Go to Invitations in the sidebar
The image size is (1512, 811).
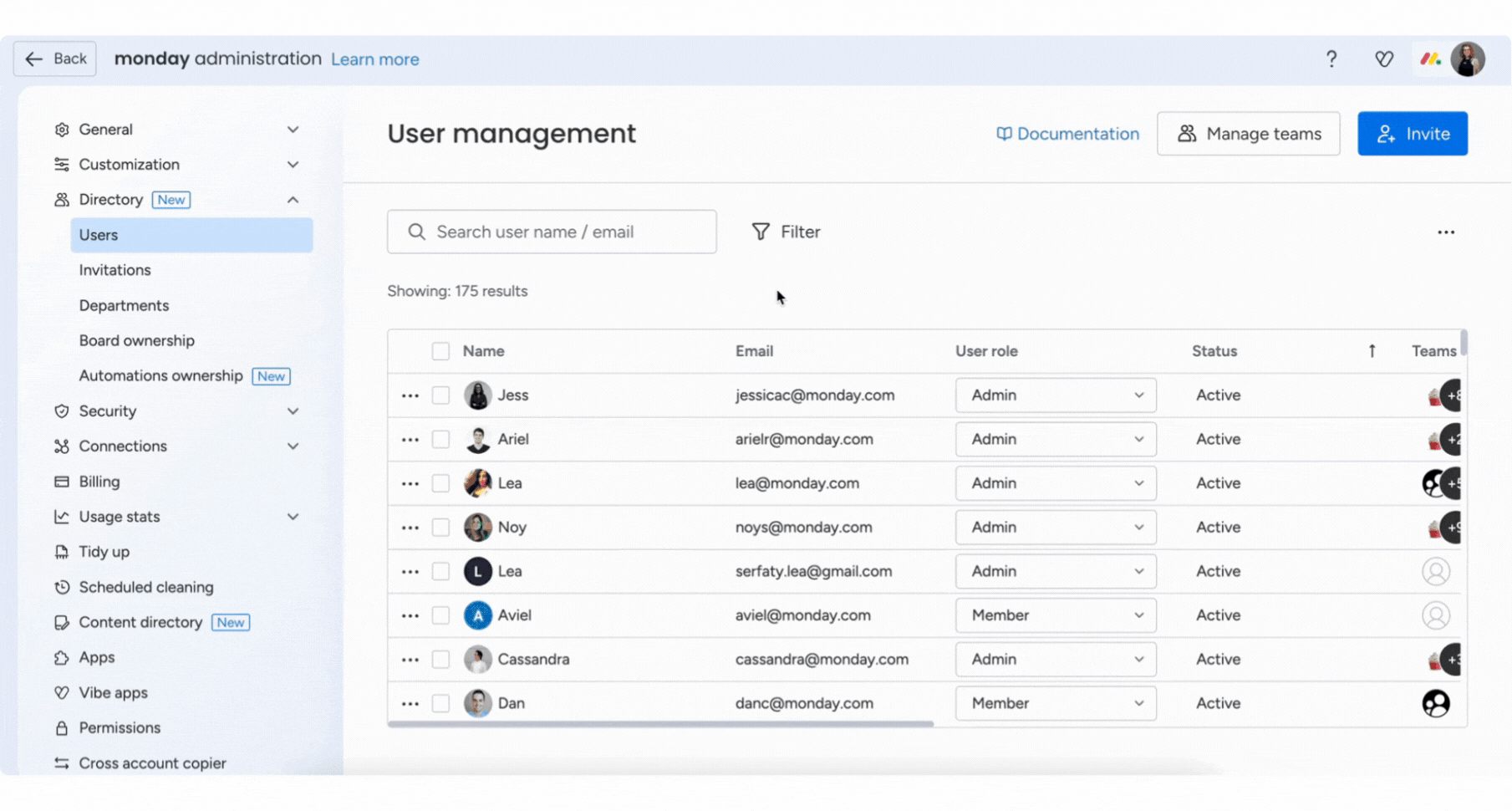pyautogui.click(x=115, y=270)
